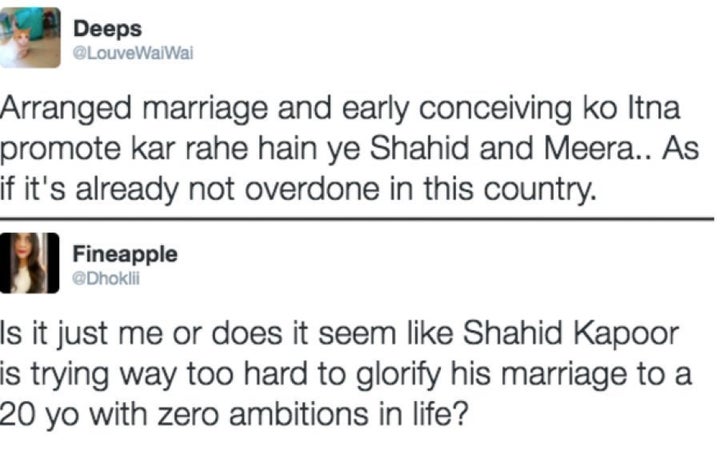Open the @Dhoklii handle

point(106,279)
